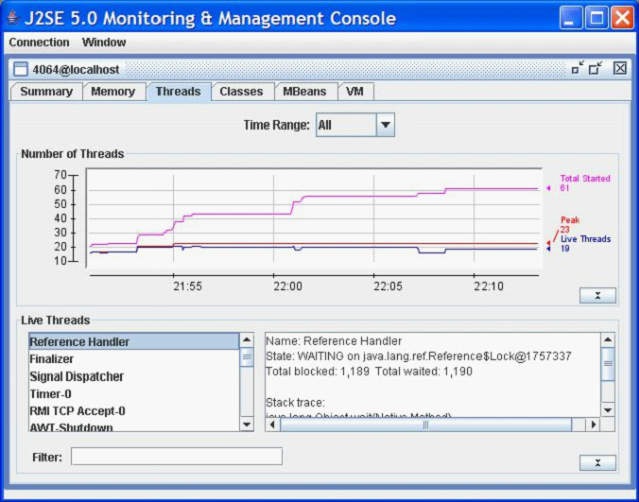Screen dimensions: 639x502
Task: Collapse the Number of Threads chart panel
Action: [x=597, y=295]
